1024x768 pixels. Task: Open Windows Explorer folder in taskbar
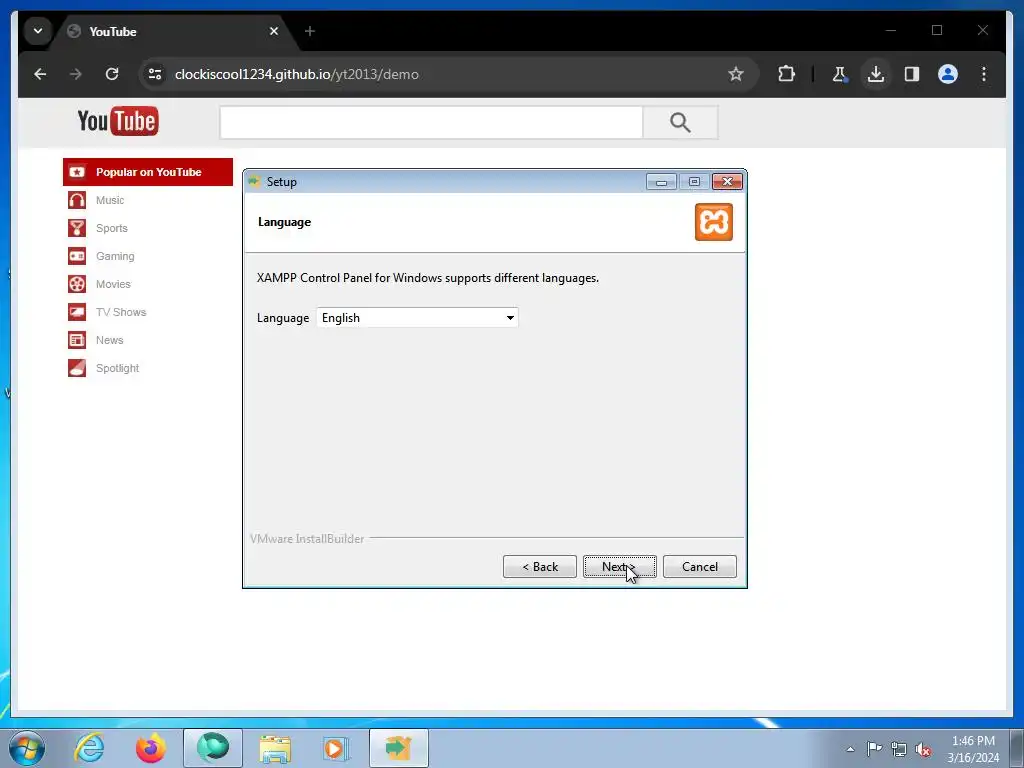(275, 748)
